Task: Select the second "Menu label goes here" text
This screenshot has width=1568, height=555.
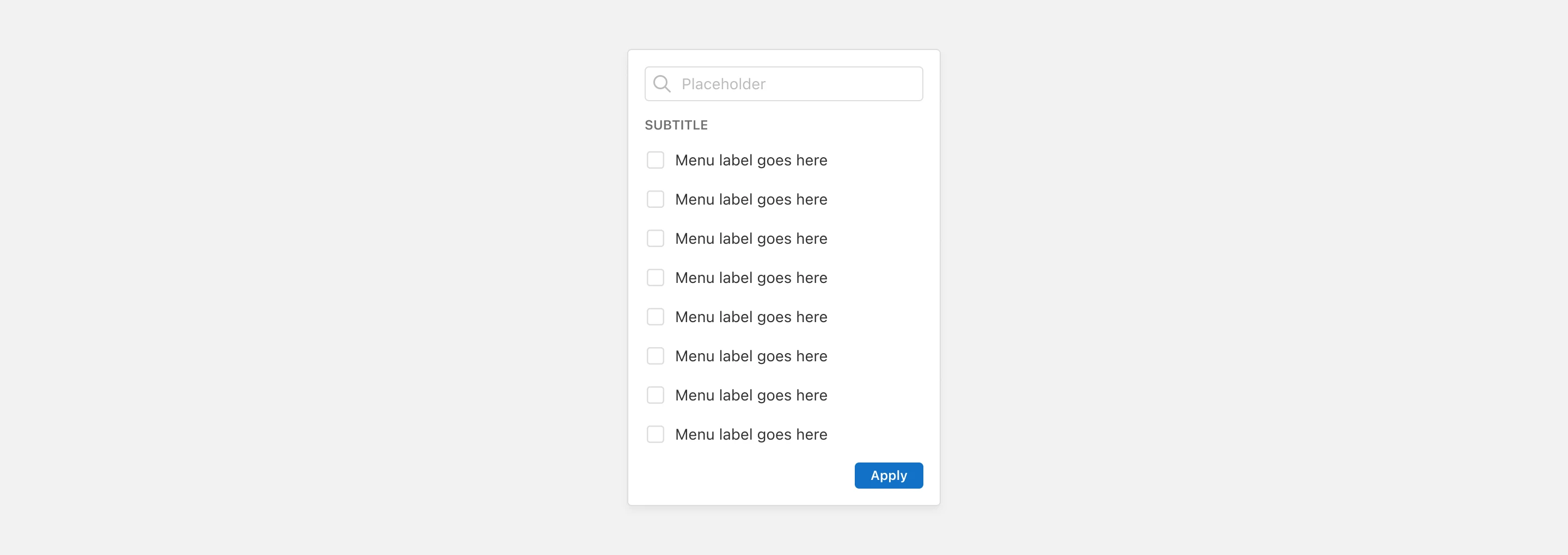Action: 751,200
